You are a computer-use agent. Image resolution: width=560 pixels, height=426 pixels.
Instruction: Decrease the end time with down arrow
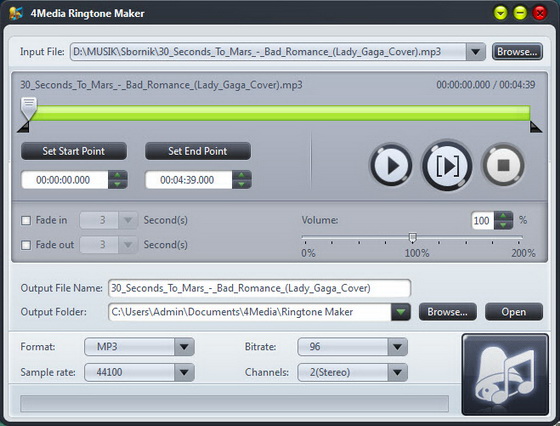pyautogui.click(x=241, y=184)
